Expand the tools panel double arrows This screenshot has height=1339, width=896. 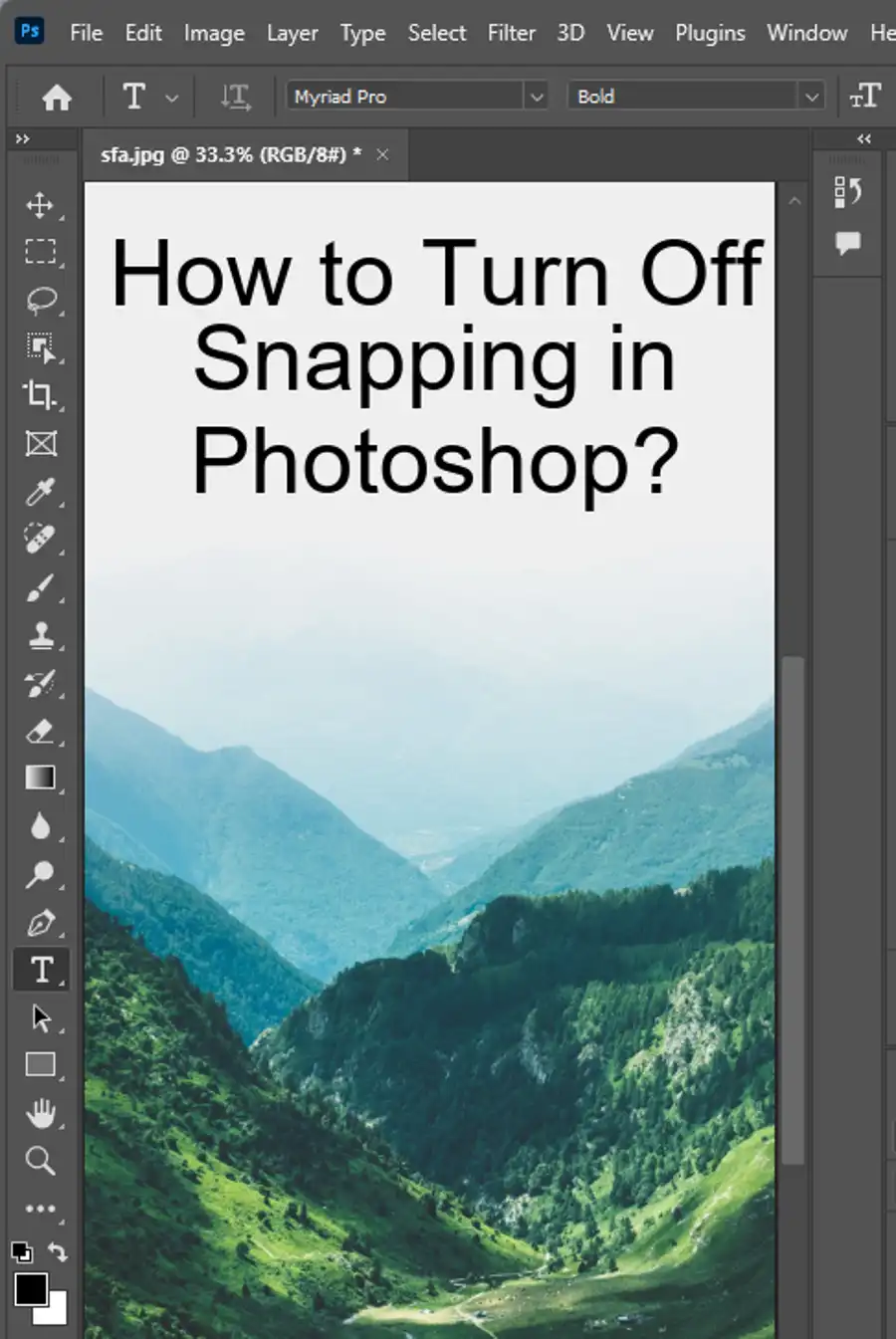coord(22,139)
